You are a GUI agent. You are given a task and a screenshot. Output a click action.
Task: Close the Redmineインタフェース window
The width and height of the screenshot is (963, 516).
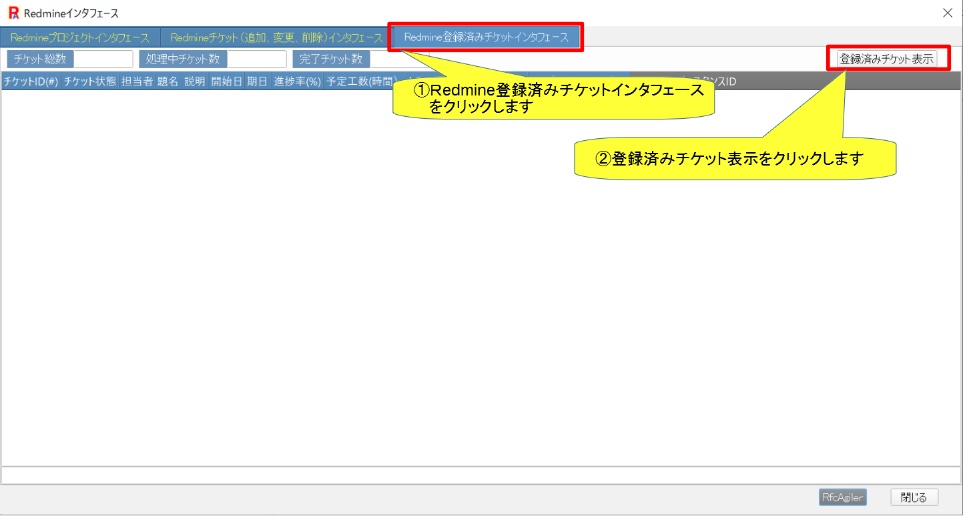(x=948, y=13)
